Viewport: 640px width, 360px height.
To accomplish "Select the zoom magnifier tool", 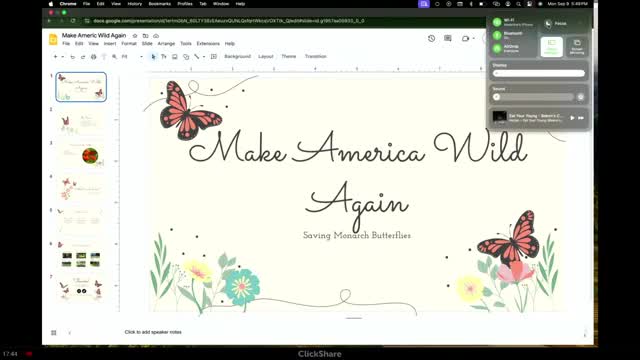I will [114, 57].
